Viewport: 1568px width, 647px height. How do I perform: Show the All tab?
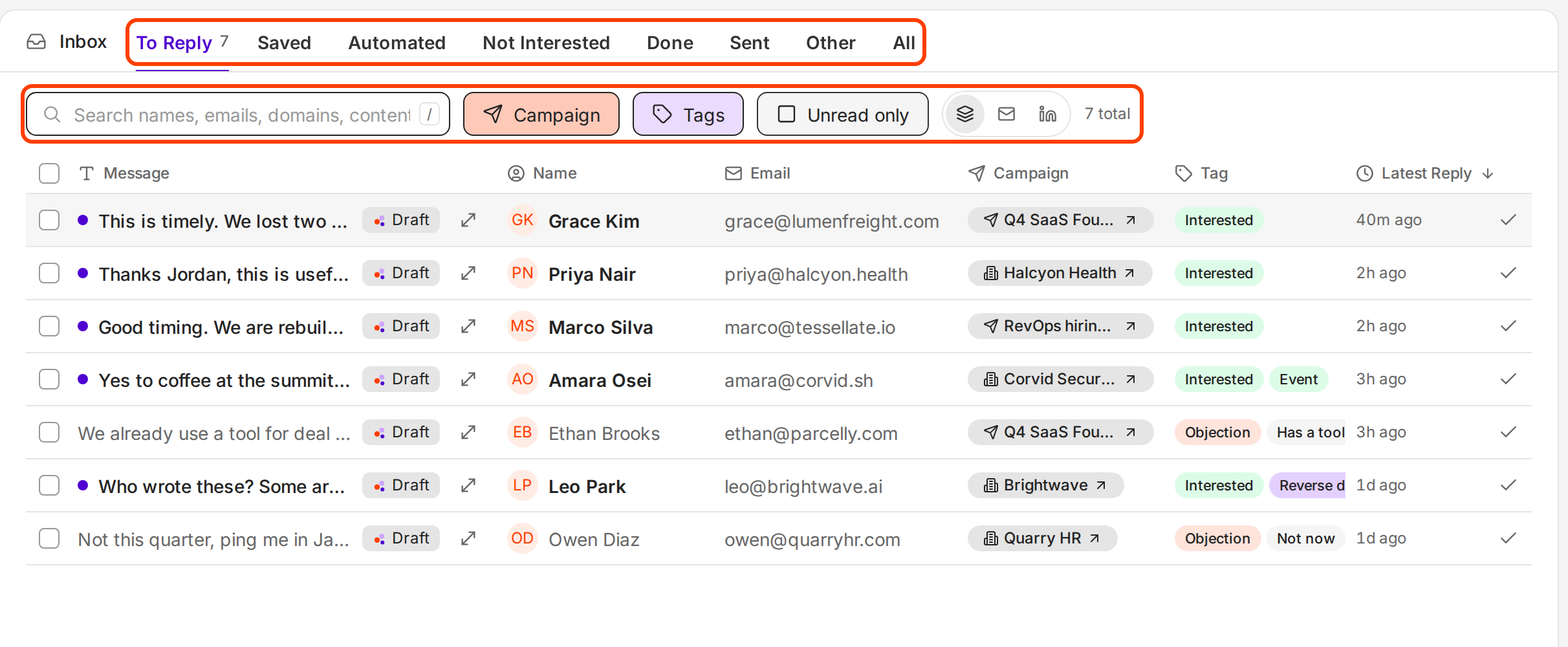(x=904, y=43)
